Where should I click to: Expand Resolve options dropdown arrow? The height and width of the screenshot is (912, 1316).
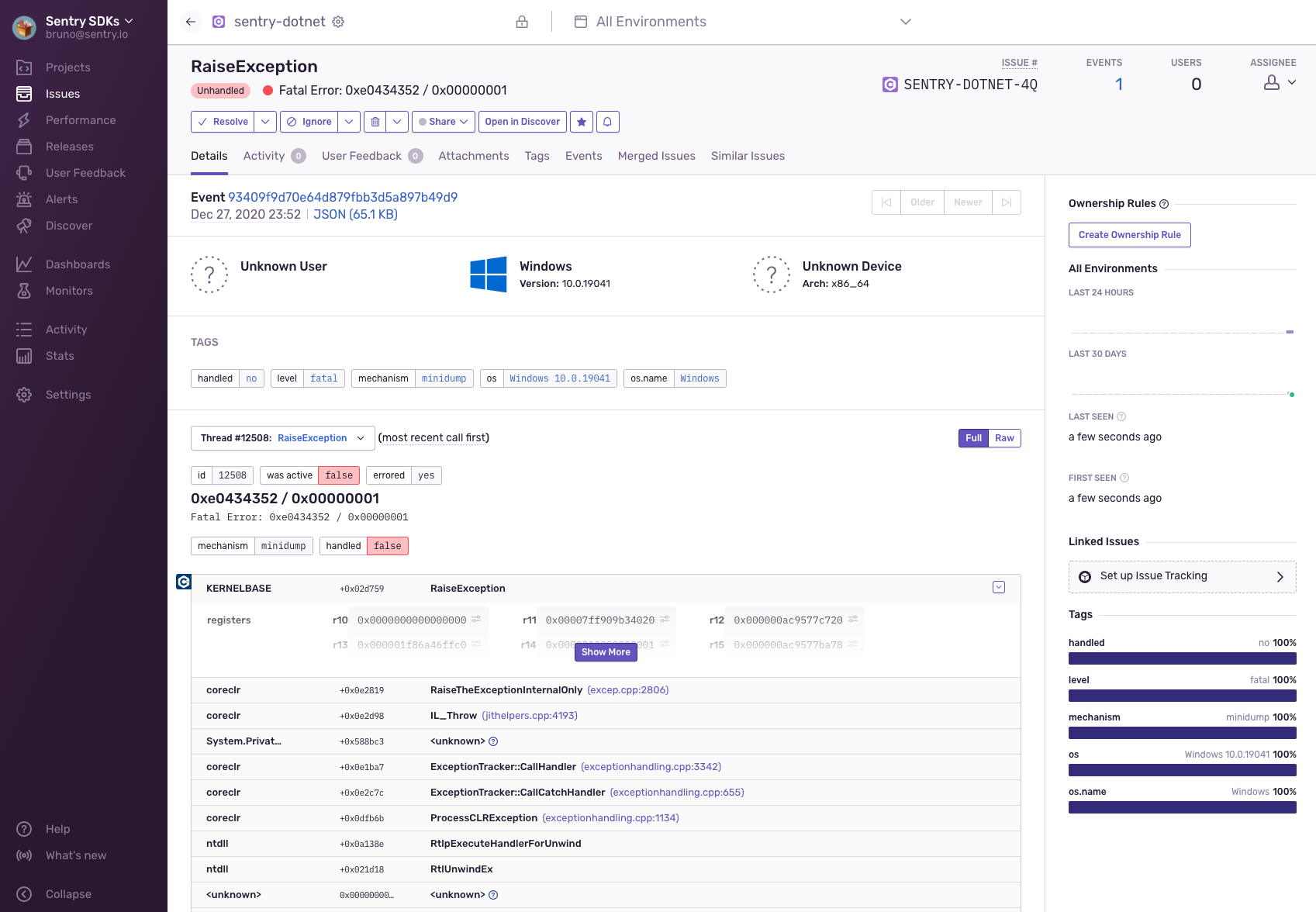point(265,122)
